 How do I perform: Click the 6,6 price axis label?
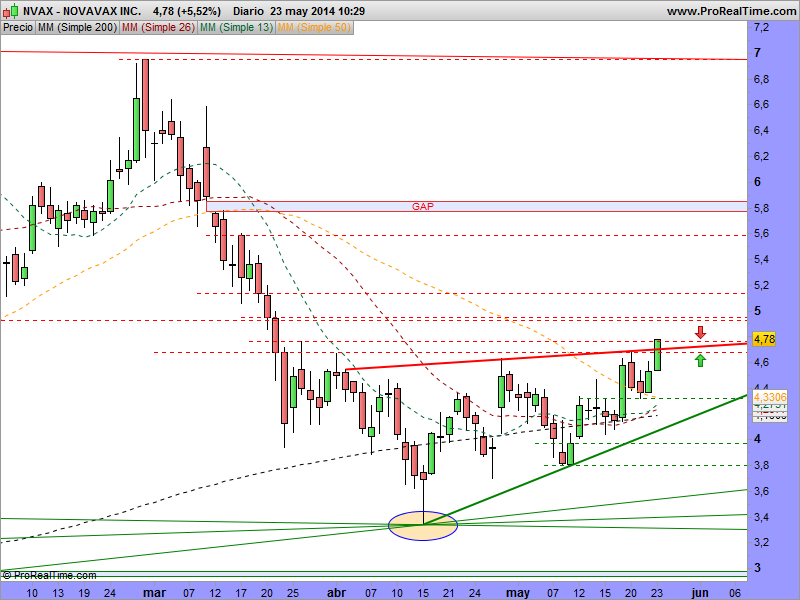pos(761,104)
